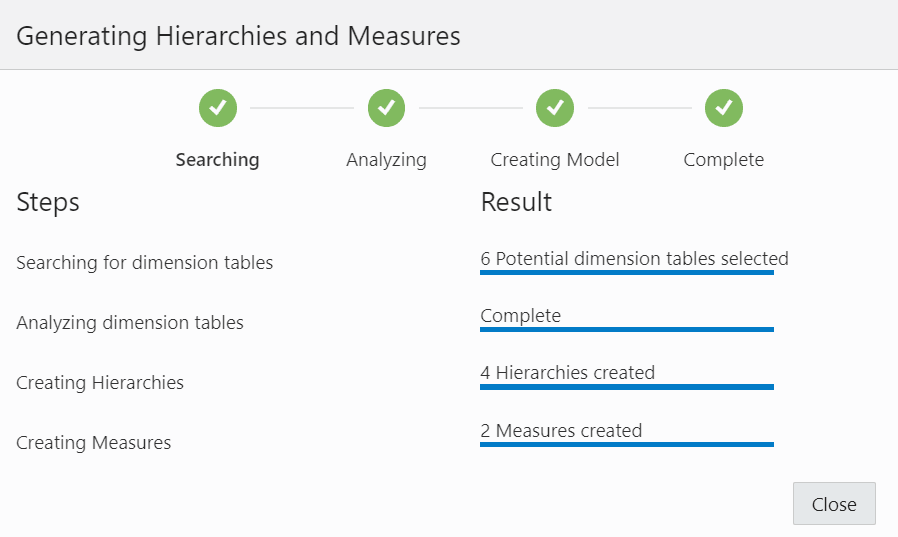Click the 'Analyzing dimension tables' step
Screen dimensions: 898x537
click(130, 323)
